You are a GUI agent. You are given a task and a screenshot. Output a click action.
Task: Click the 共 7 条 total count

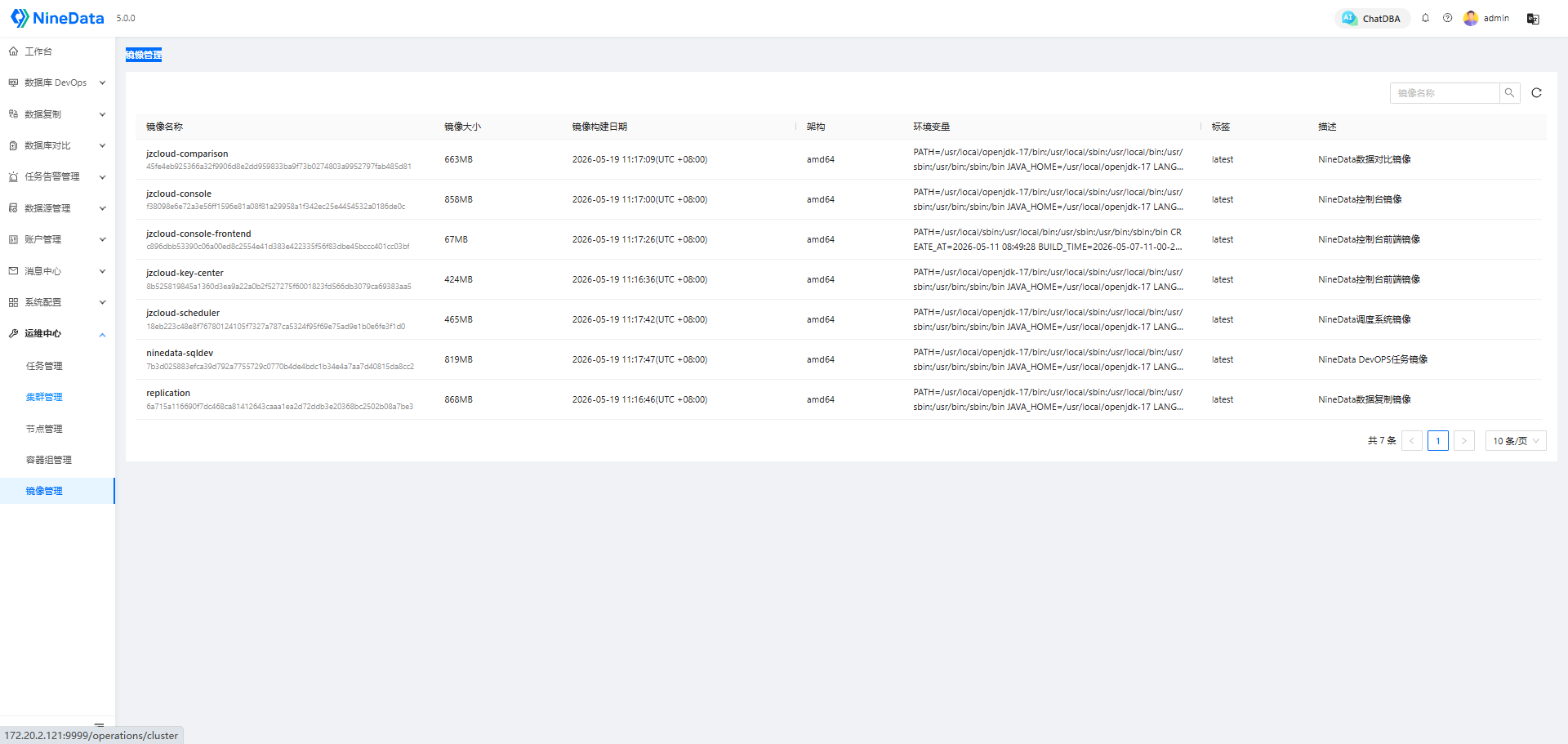(1383, 441)
